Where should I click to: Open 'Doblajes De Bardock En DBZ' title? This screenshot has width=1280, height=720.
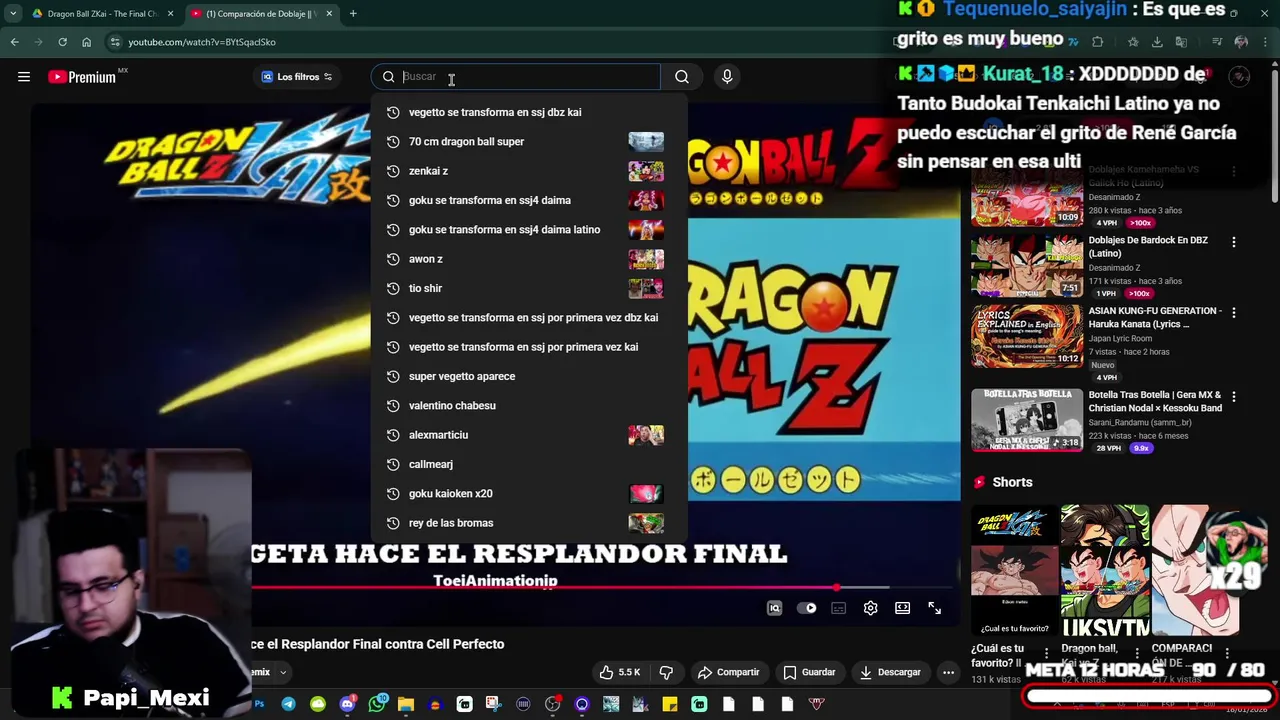pyautogui.click(x=1148, y=247)
